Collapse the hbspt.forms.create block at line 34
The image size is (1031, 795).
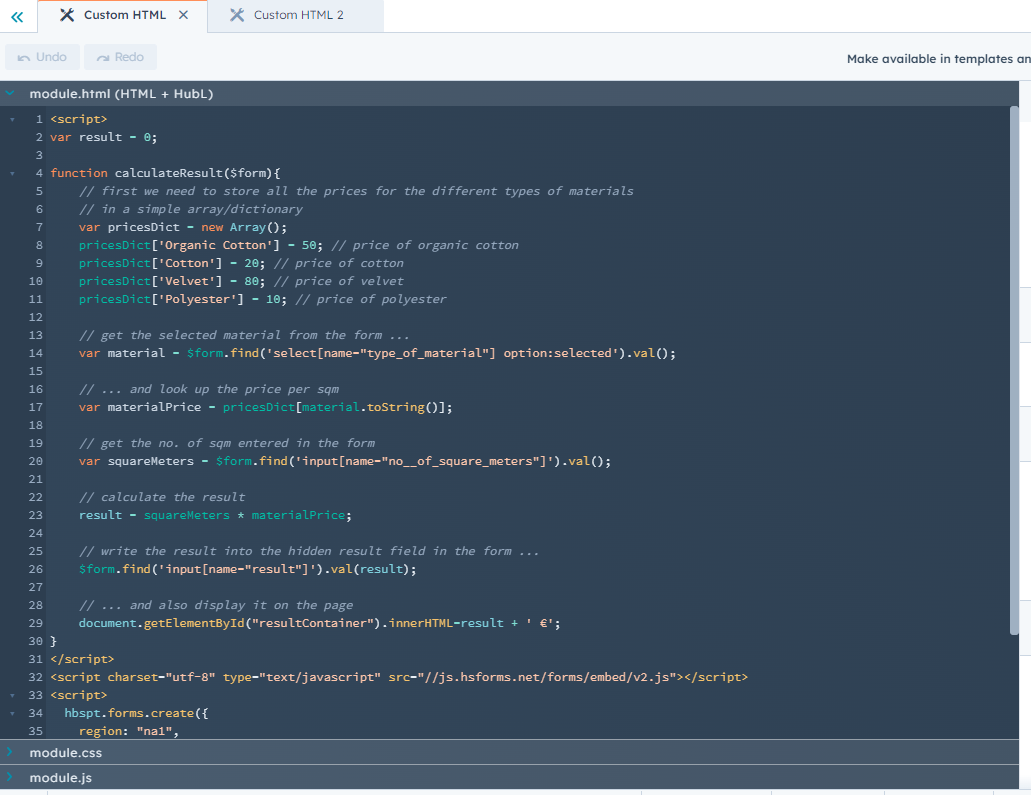pos(10,712)
